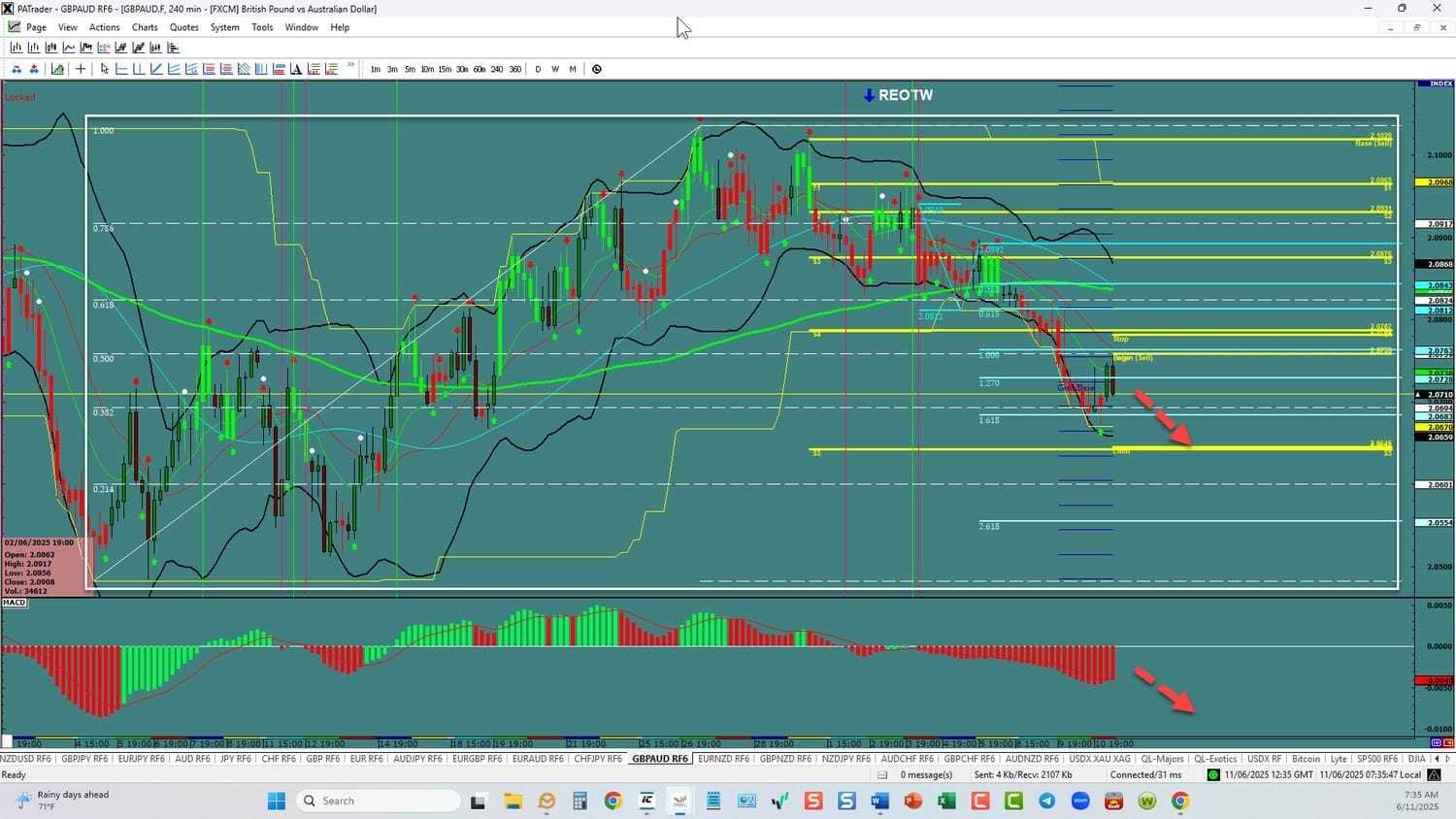Switch to line chart type icon
This screenshot has height=819, width=1456.
(x=69, y=48)
